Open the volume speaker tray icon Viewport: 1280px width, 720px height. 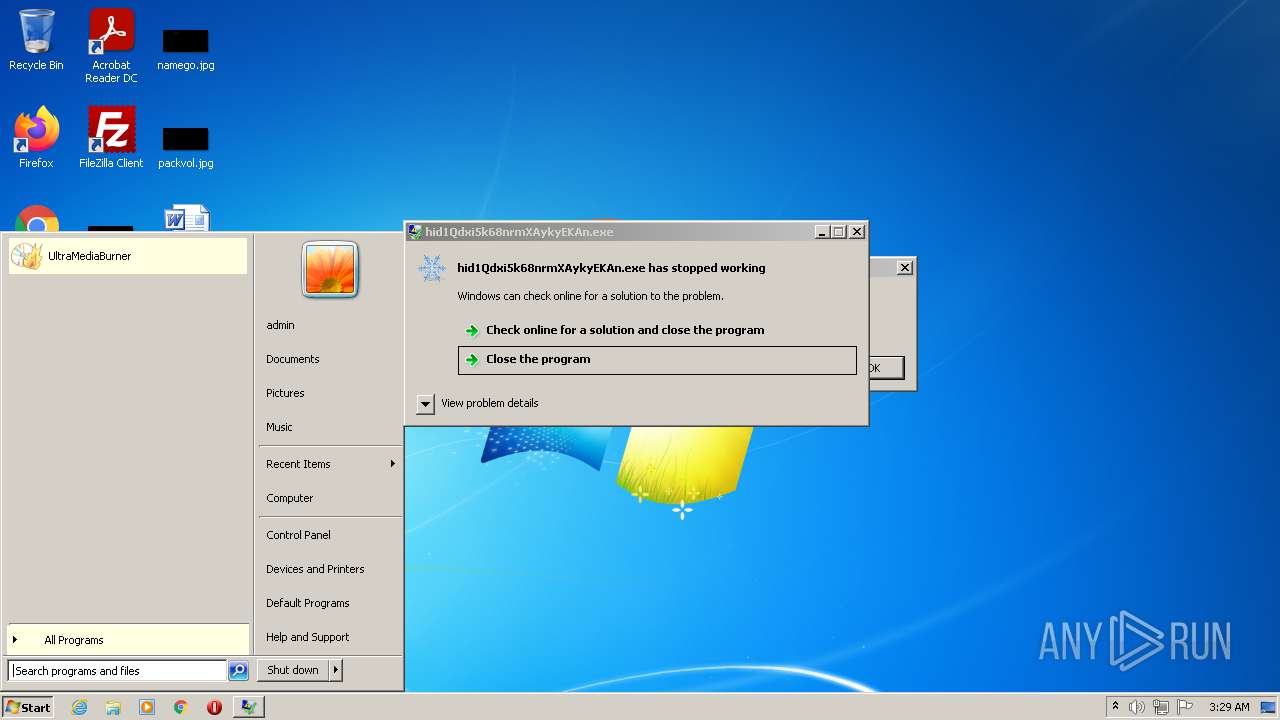pyautogui.click(x=1137, y=707)
